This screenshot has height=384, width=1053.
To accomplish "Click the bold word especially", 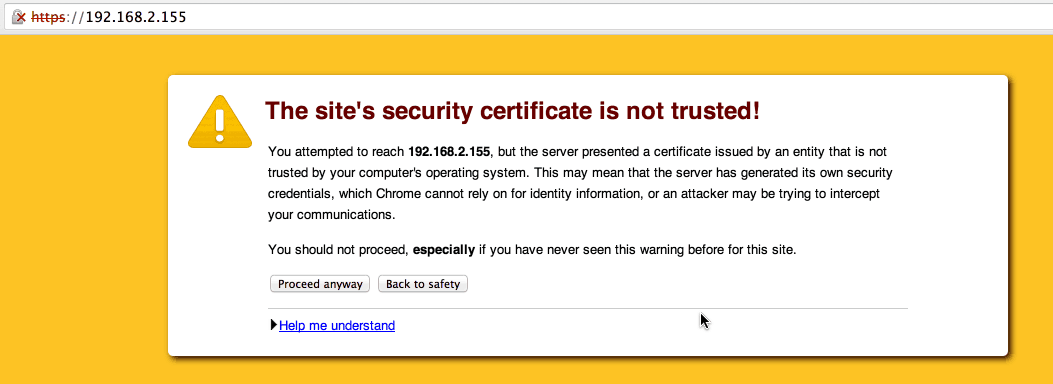I will pyautogui.click(x=444, y=250).
